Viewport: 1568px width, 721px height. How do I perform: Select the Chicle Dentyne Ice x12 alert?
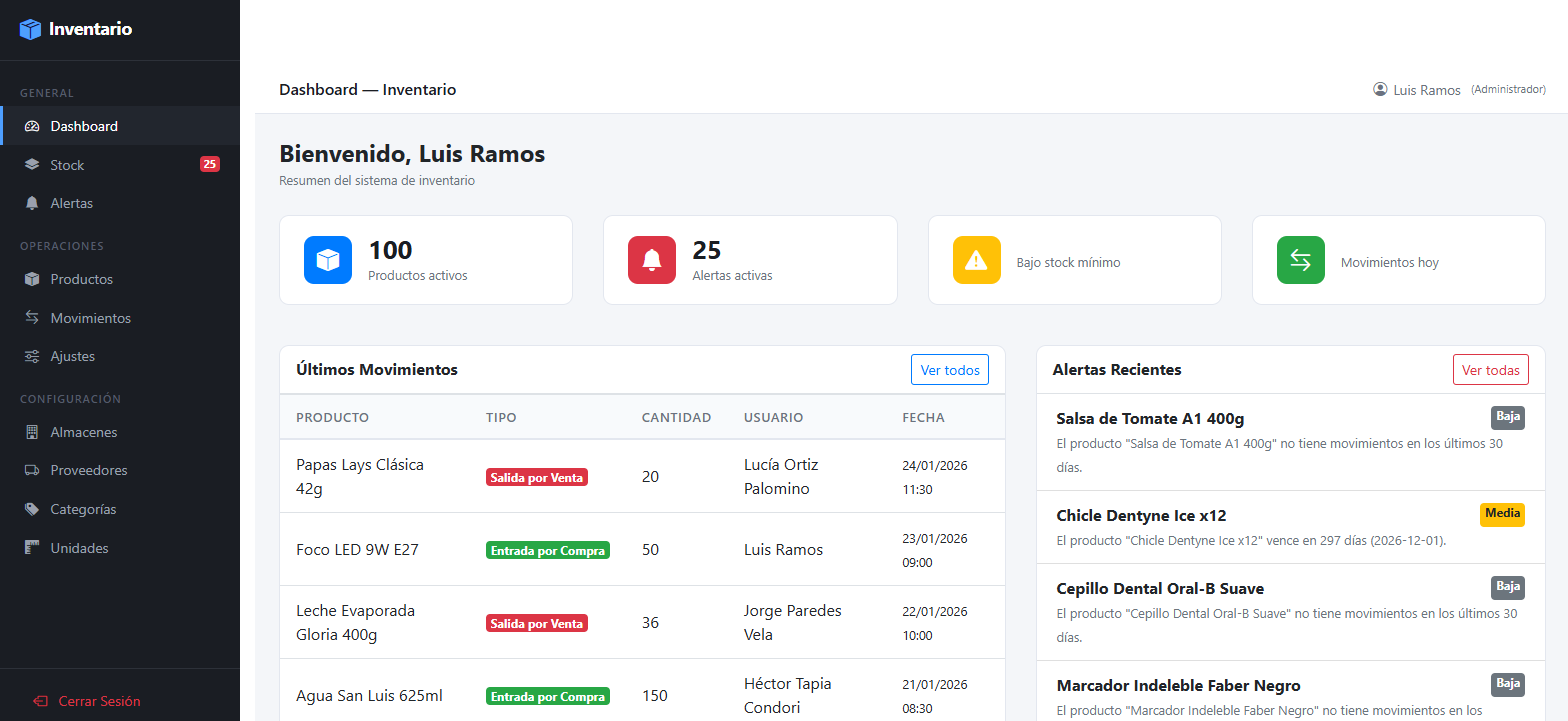(1141, 516)
